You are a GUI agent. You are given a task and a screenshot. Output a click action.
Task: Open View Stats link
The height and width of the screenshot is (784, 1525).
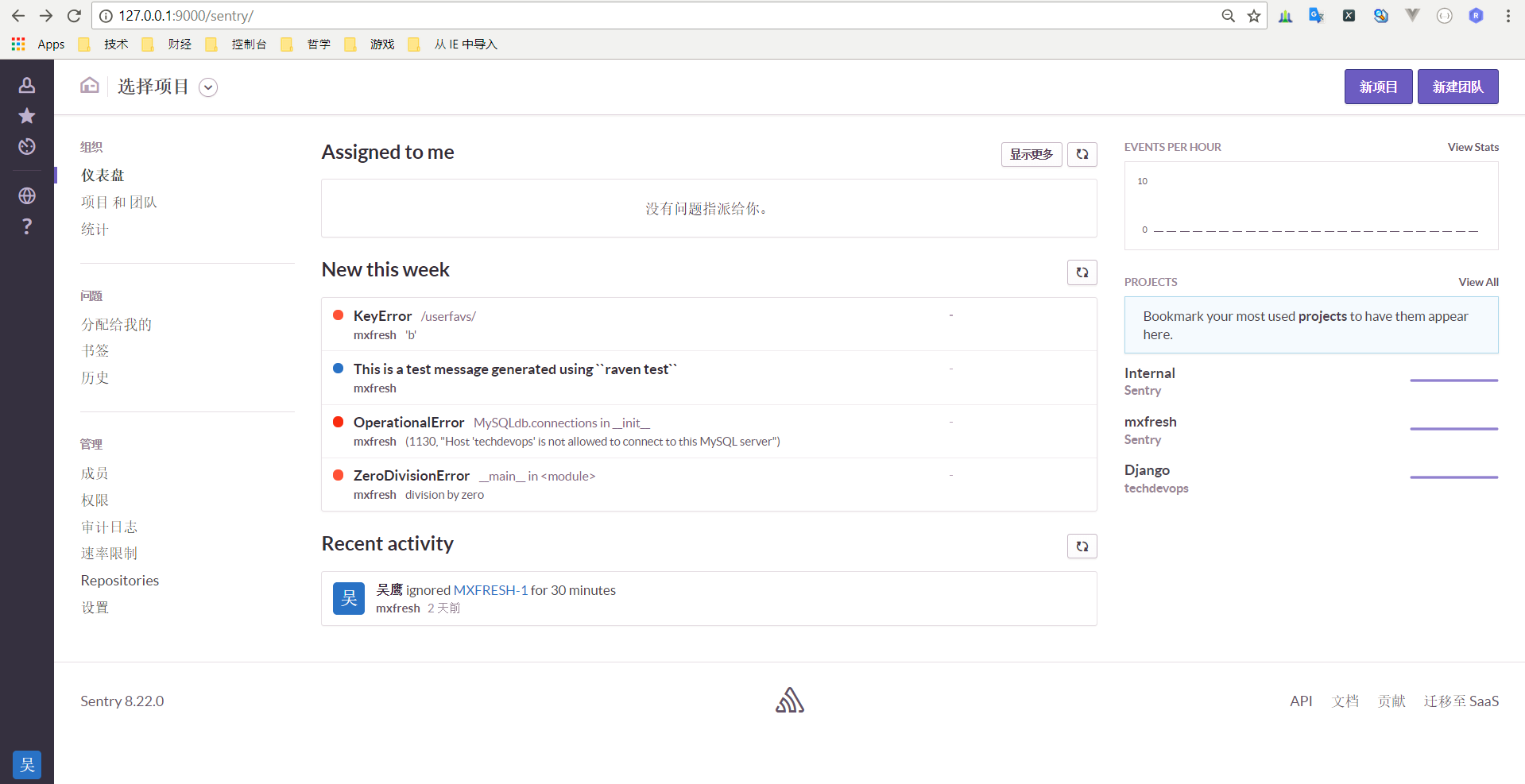coord(1473,147)
